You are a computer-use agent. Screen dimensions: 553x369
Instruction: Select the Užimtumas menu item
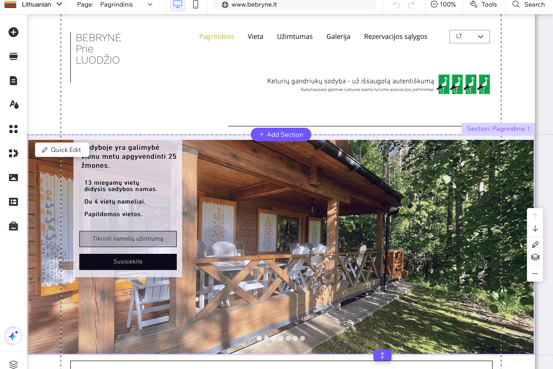(x=294, y=37)
